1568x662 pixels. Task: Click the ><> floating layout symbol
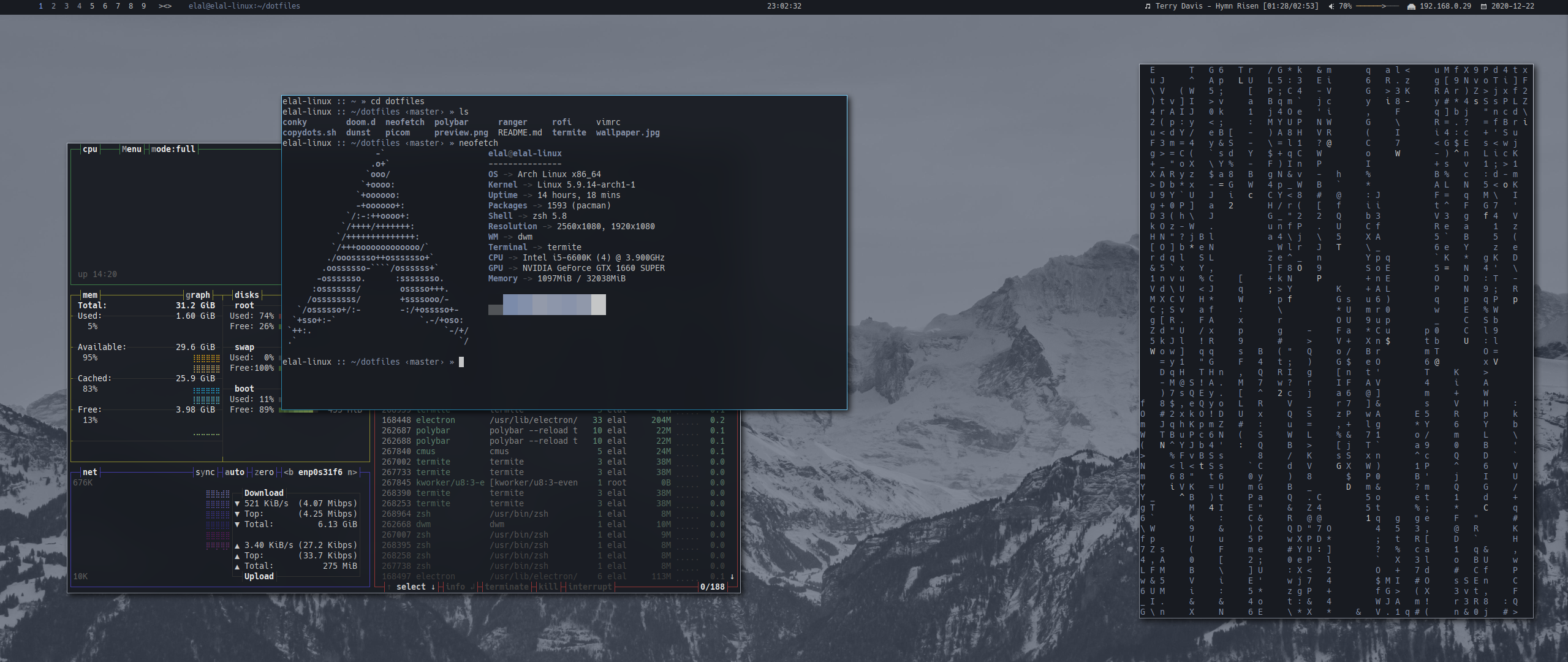(165, 6)
